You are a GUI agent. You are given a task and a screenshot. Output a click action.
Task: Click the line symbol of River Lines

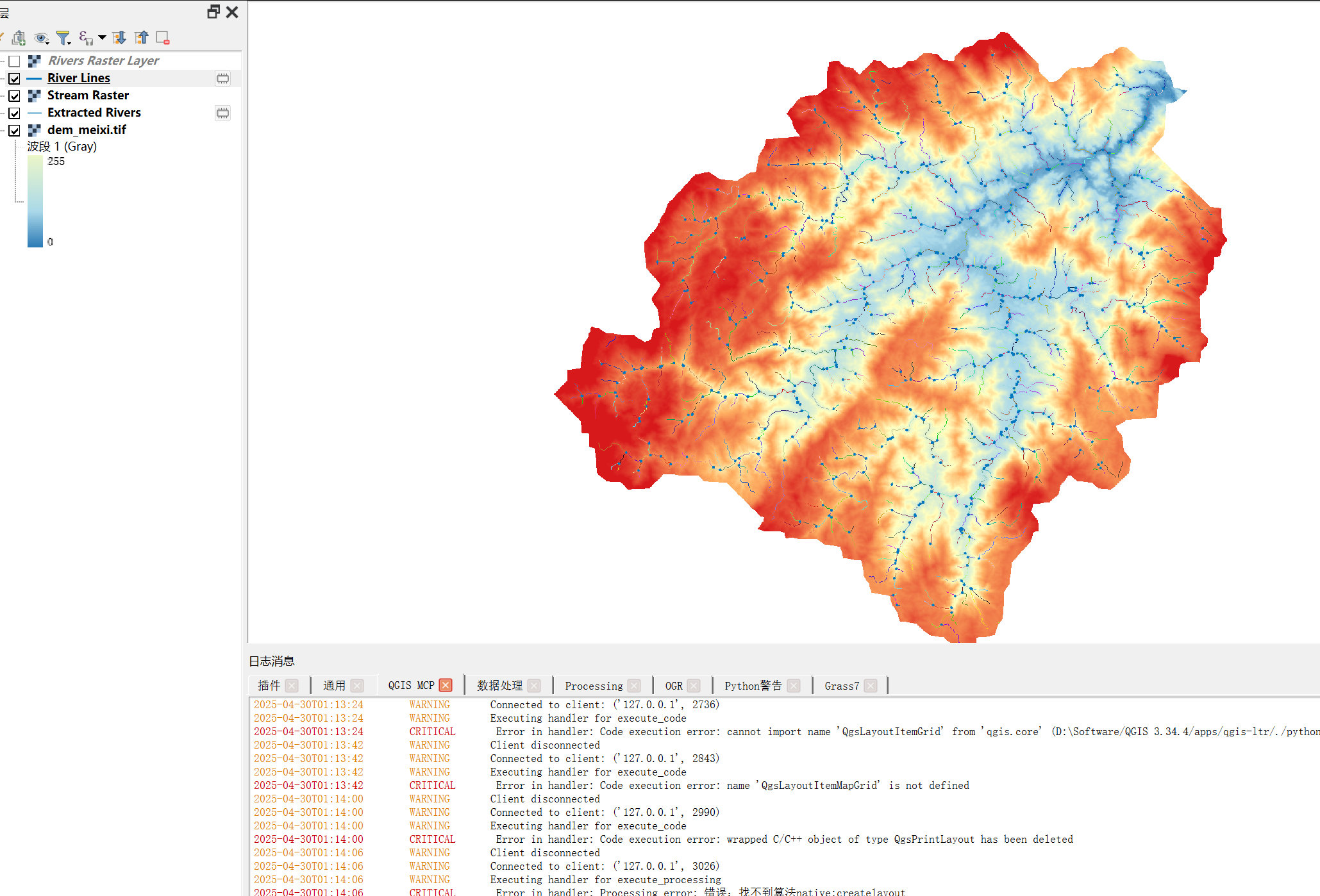click(35, 78)
